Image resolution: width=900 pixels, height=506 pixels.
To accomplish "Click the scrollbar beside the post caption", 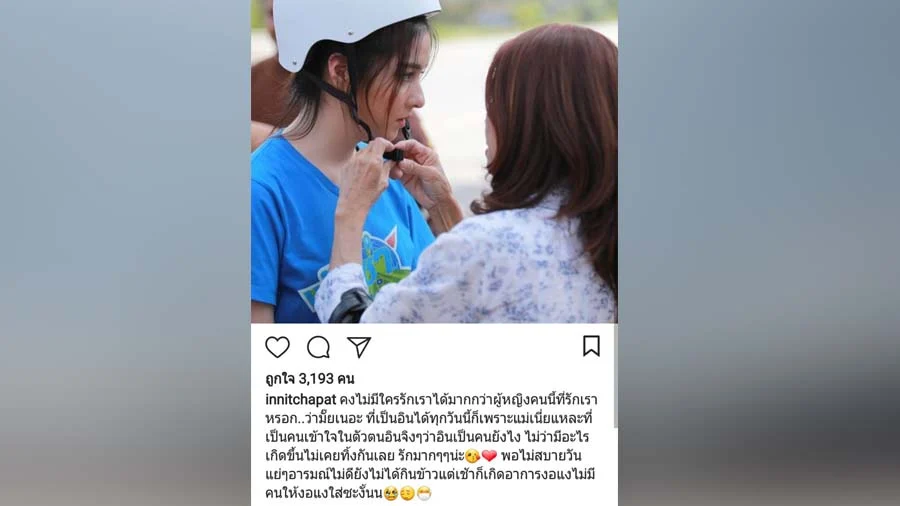I will pos(615,376).
